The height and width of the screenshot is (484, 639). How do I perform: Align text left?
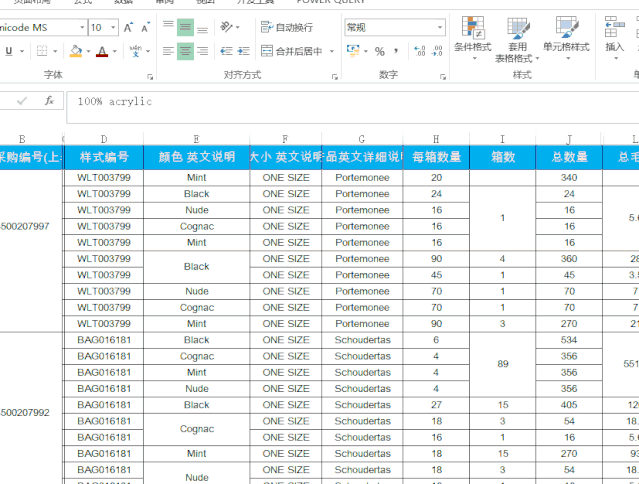pos(168,51)
